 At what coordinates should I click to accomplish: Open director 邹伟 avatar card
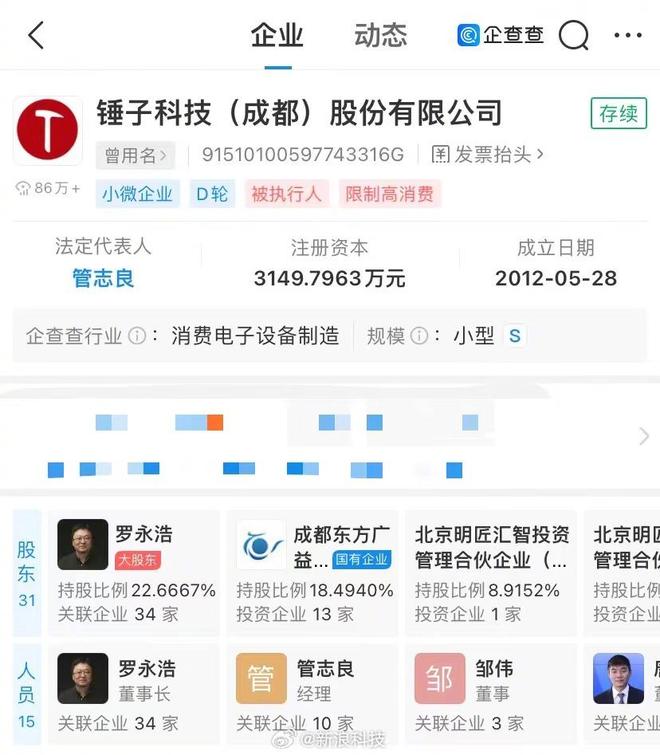[x=491, y=693]
